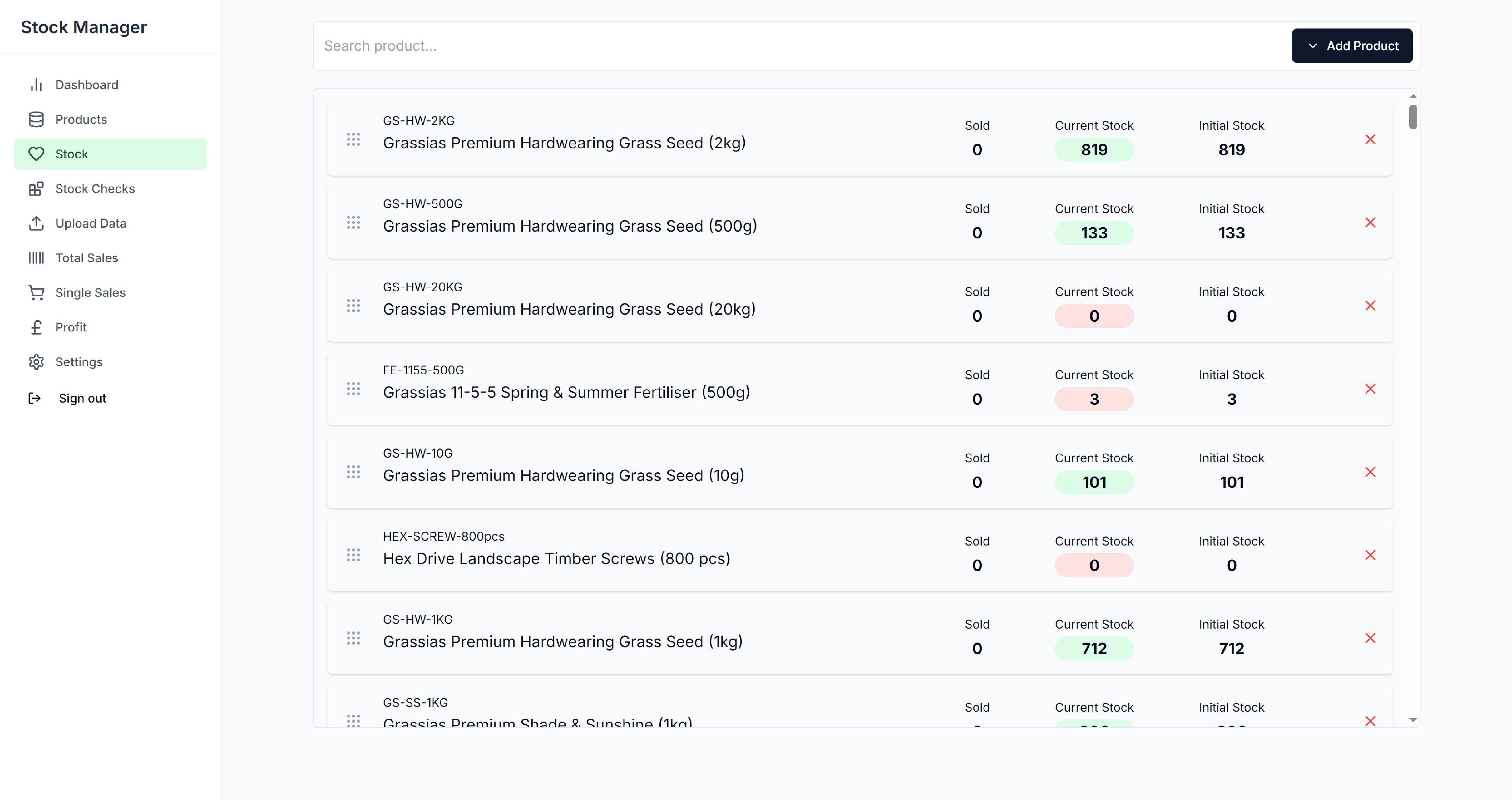Click the current stock 101 badge
This screenshot has width=1512, height=800.
[1094, 482]
